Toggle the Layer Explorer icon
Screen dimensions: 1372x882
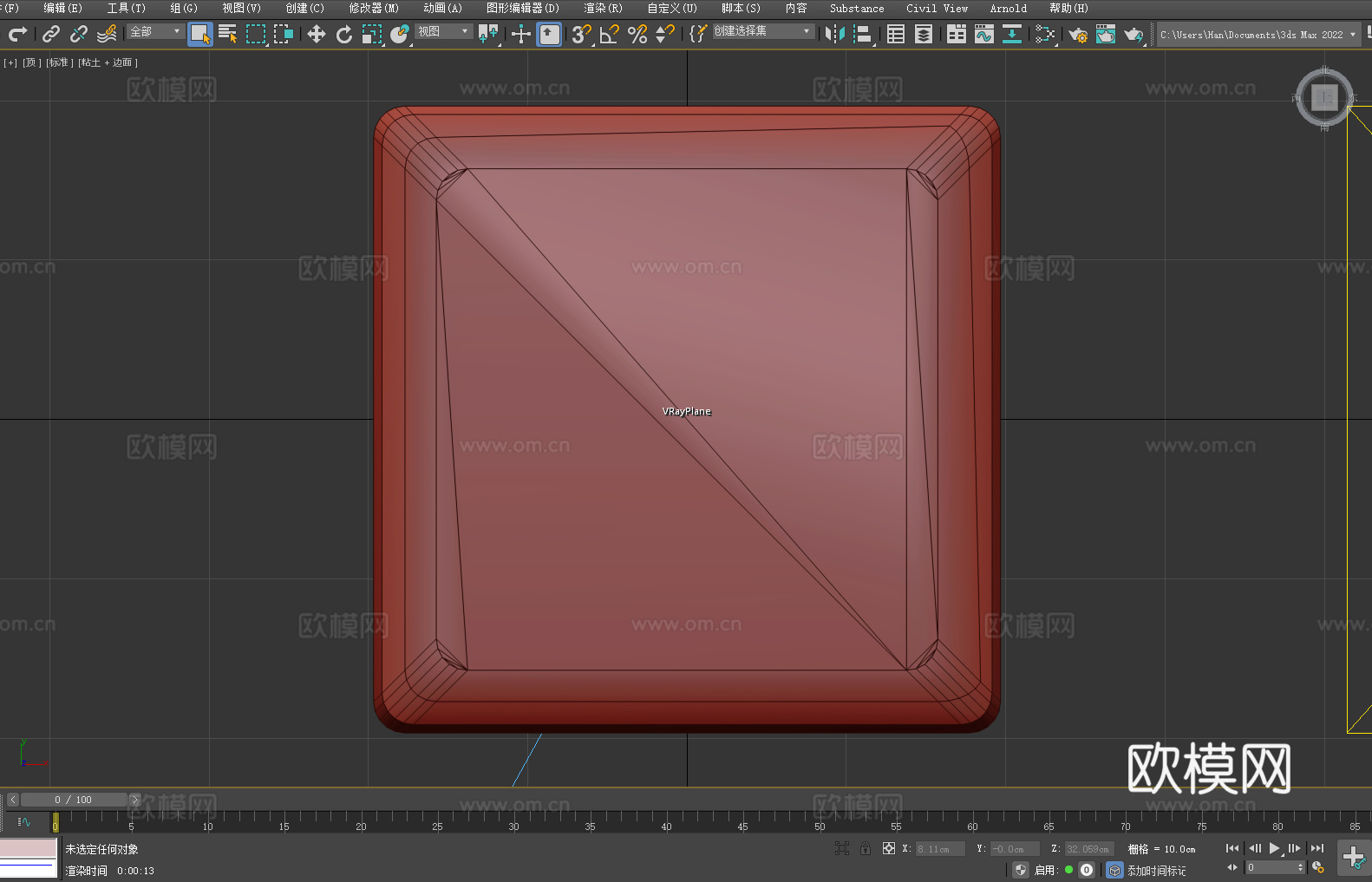(924, 34)
